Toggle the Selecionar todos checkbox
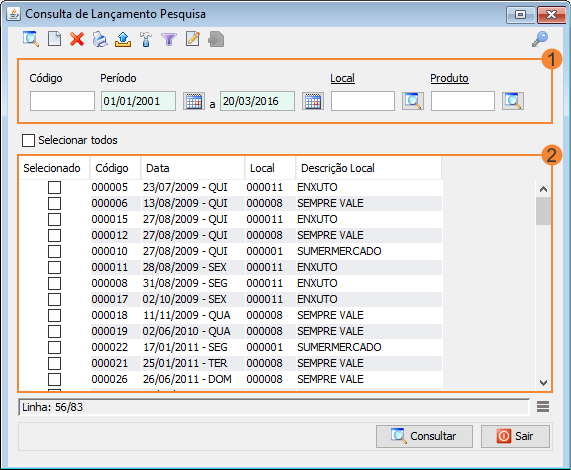The image size is (571, 470). pyautogui.click(x=28, y=140)
